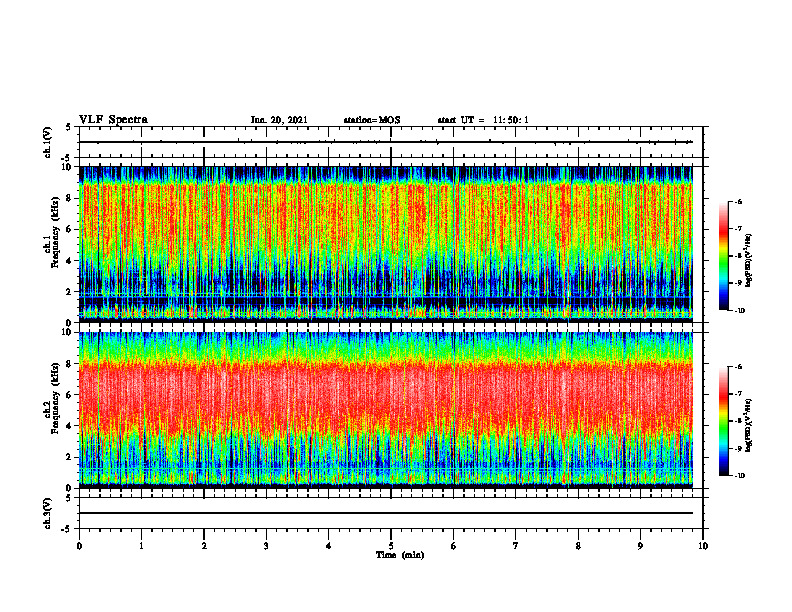Click time axis tick label '3'
This screenshot has width=792, height=612.
point(266,546)
